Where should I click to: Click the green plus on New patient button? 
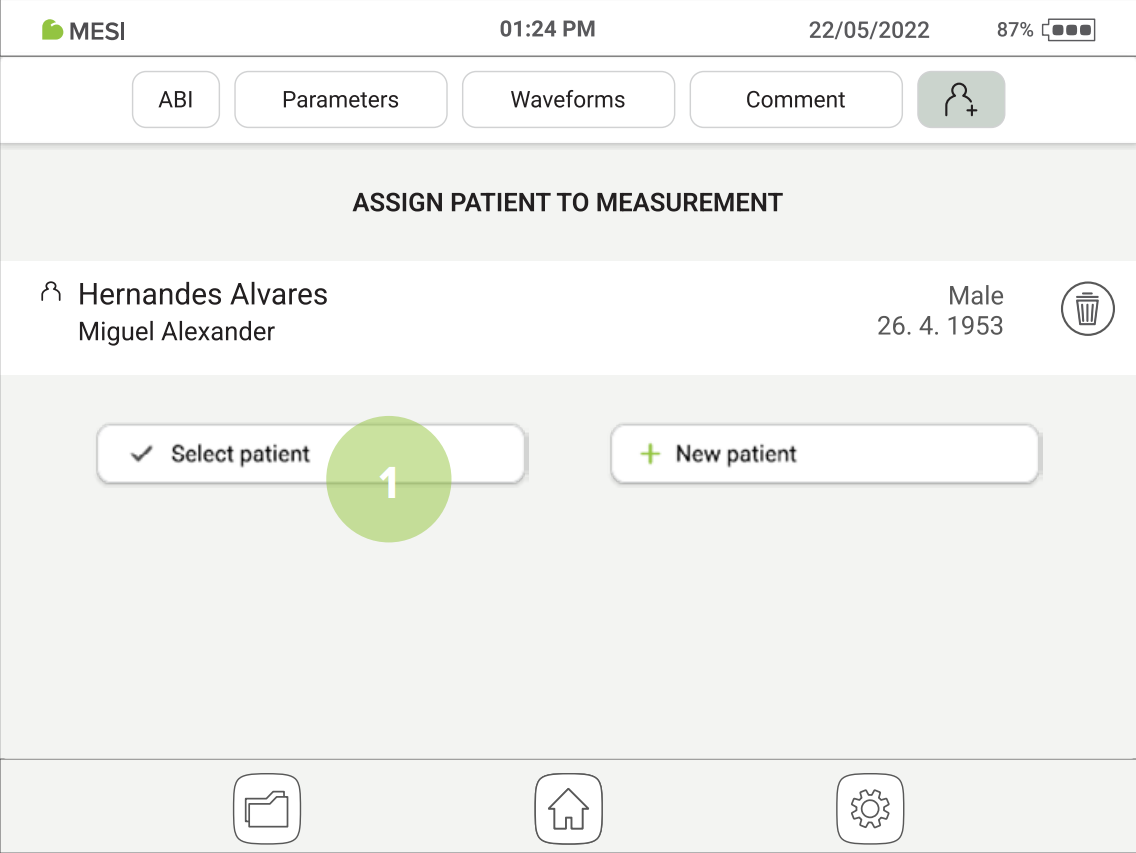pos(650,453)
